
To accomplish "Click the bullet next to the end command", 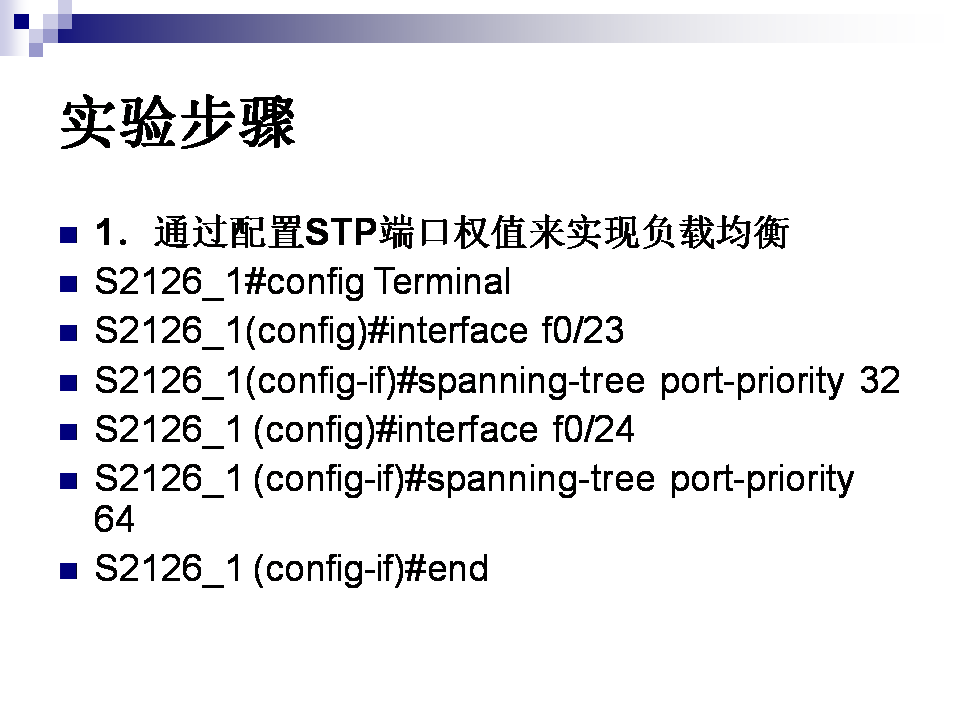I will 68,572.
